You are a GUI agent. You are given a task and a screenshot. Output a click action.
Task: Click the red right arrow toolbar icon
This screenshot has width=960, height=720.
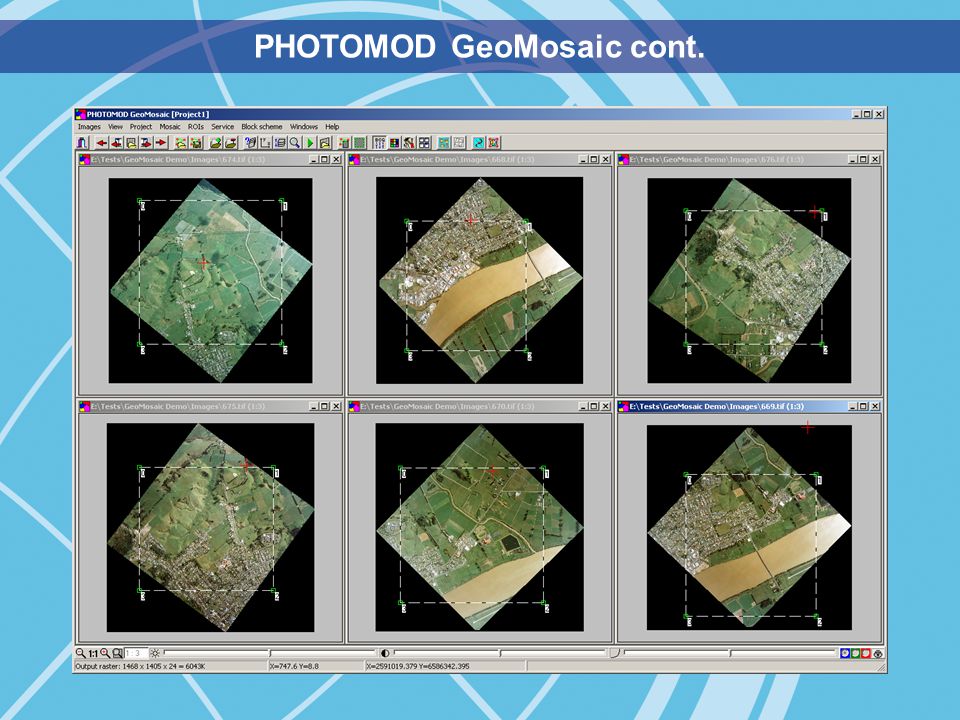pyautogui.click(x=161, y=143)
